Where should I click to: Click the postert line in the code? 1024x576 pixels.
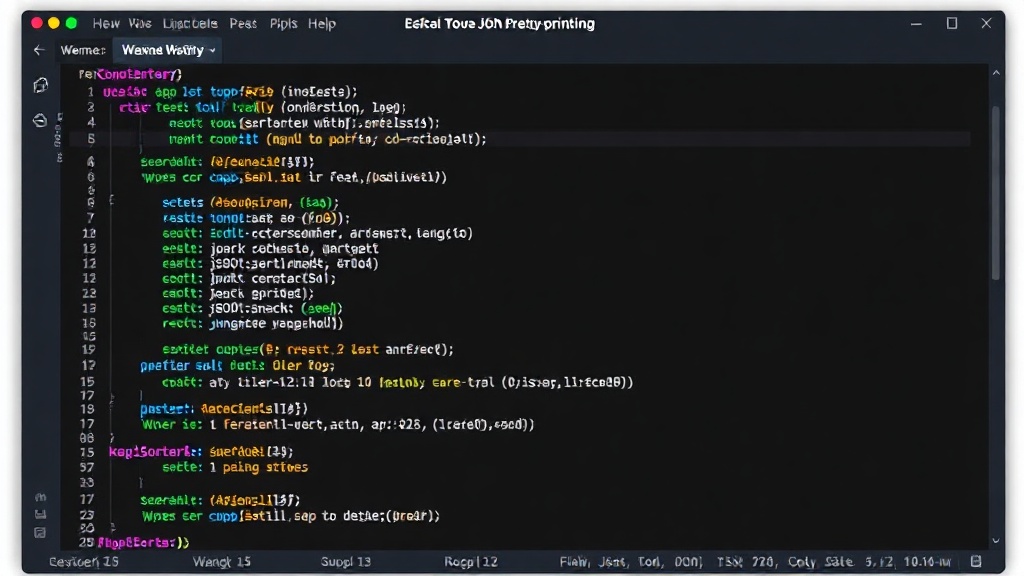click(x=223, y=409)
